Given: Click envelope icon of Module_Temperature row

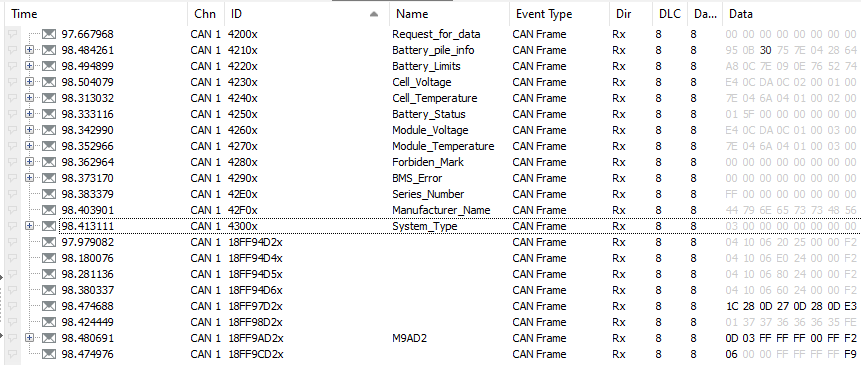Looking at the screenshot, I should coord(49,146).
